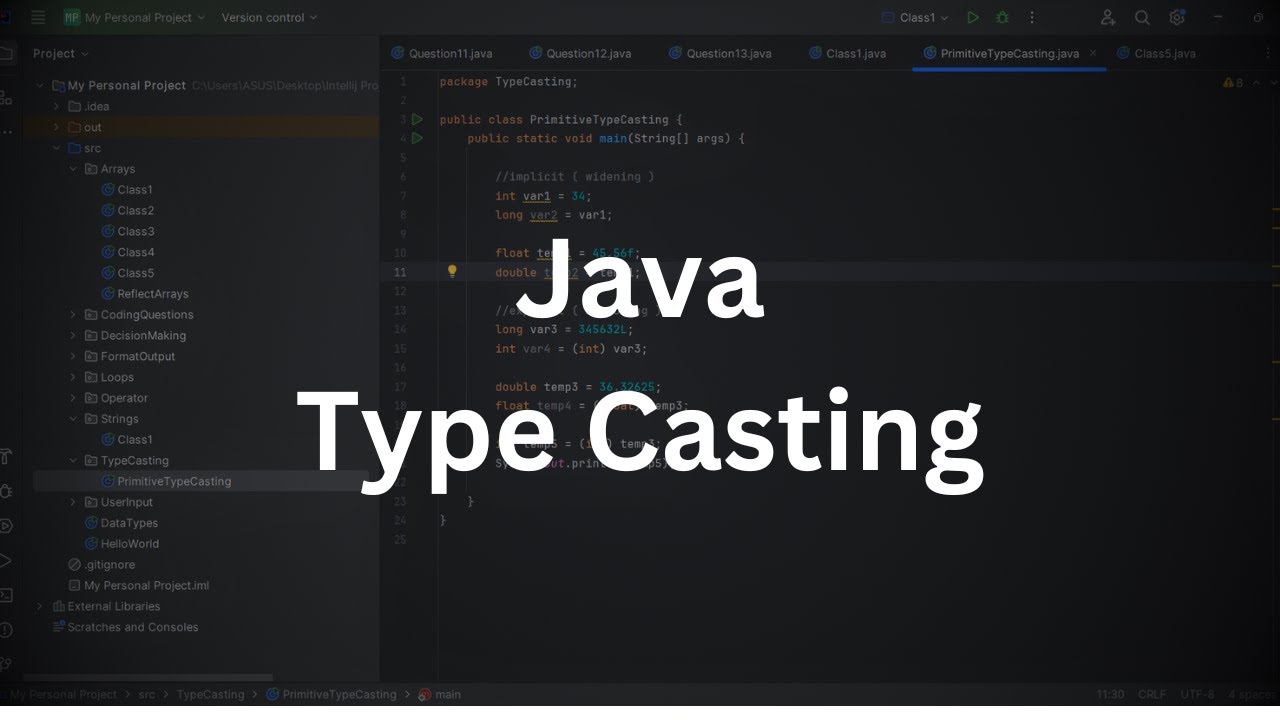Expand the .idea folder
Screen dimensions: 1280x720
58,106
